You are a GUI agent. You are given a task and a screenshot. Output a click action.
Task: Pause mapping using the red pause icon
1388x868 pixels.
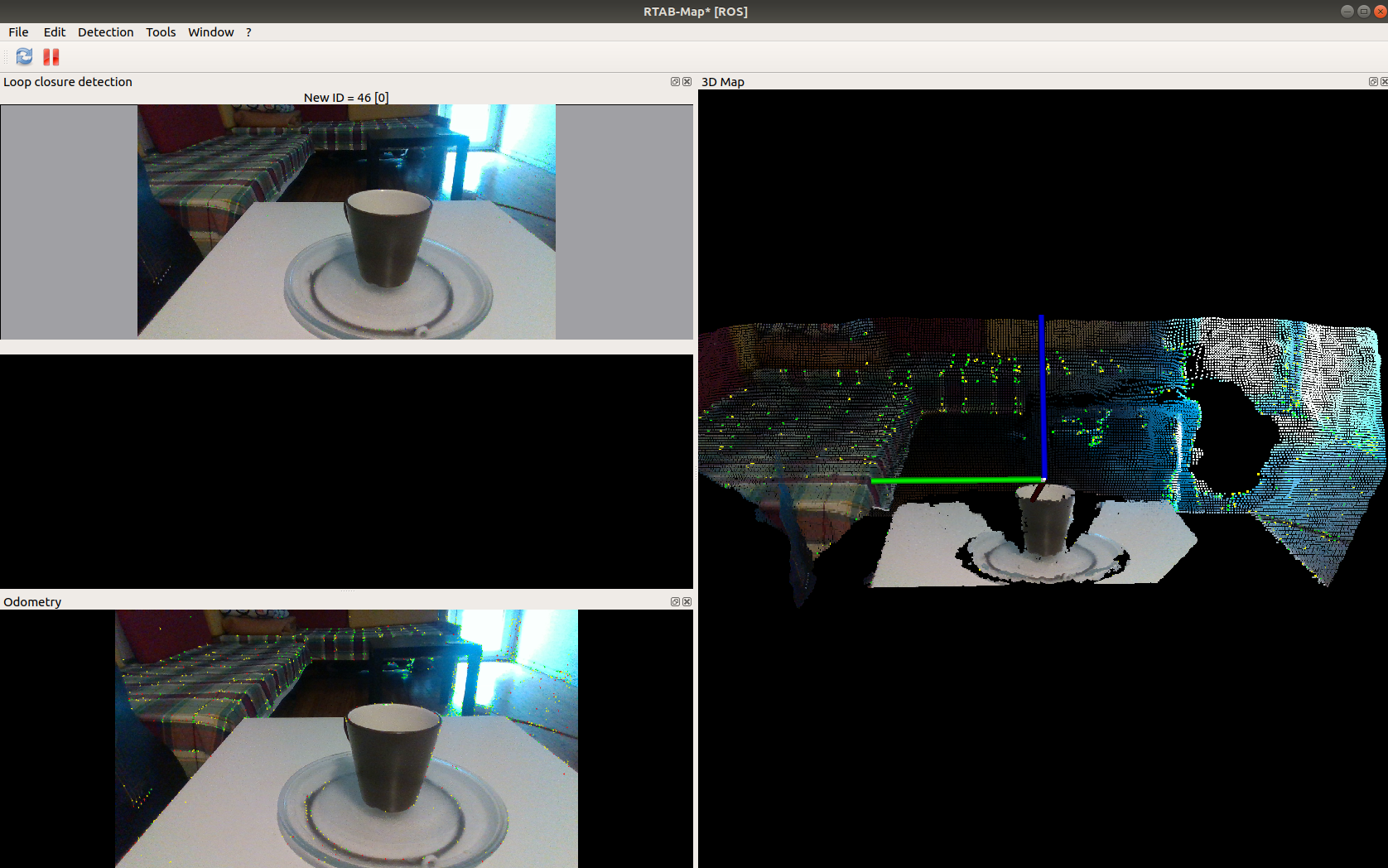click(x=51, y=56)
